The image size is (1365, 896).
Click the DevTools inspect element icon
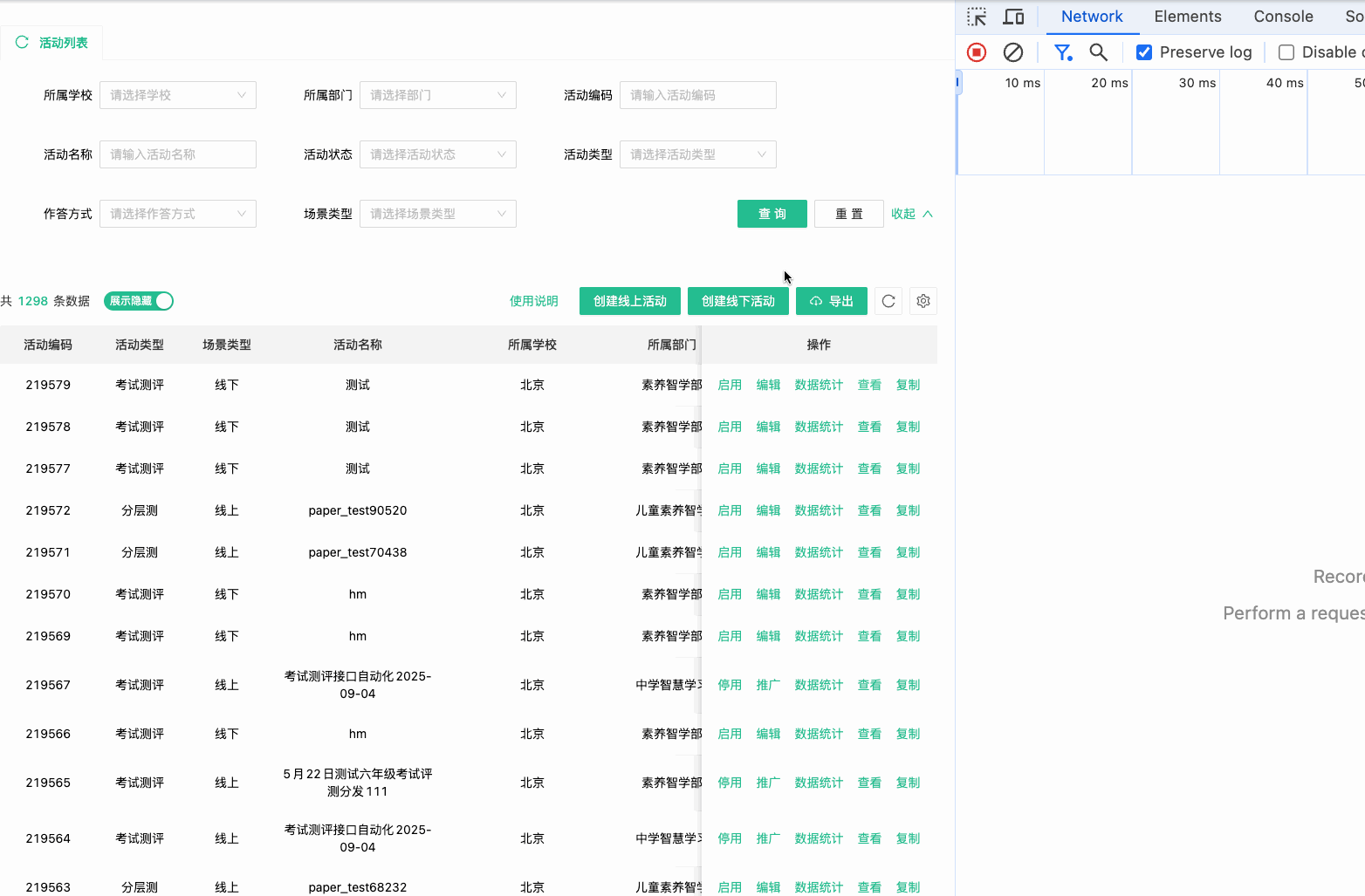coord(977,17)
